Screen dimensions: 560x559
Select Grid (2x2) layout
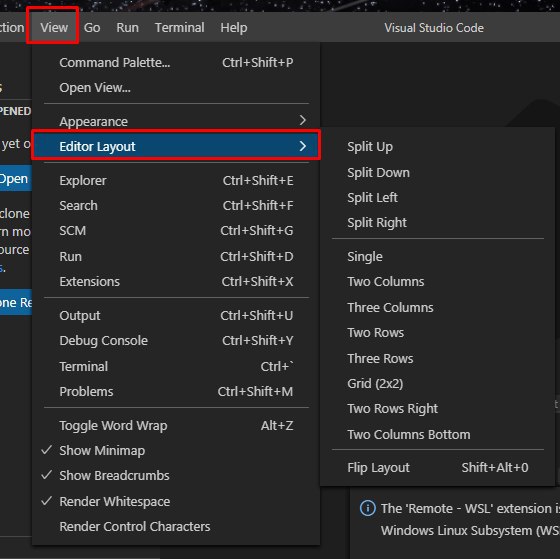[x=438, y=384]
